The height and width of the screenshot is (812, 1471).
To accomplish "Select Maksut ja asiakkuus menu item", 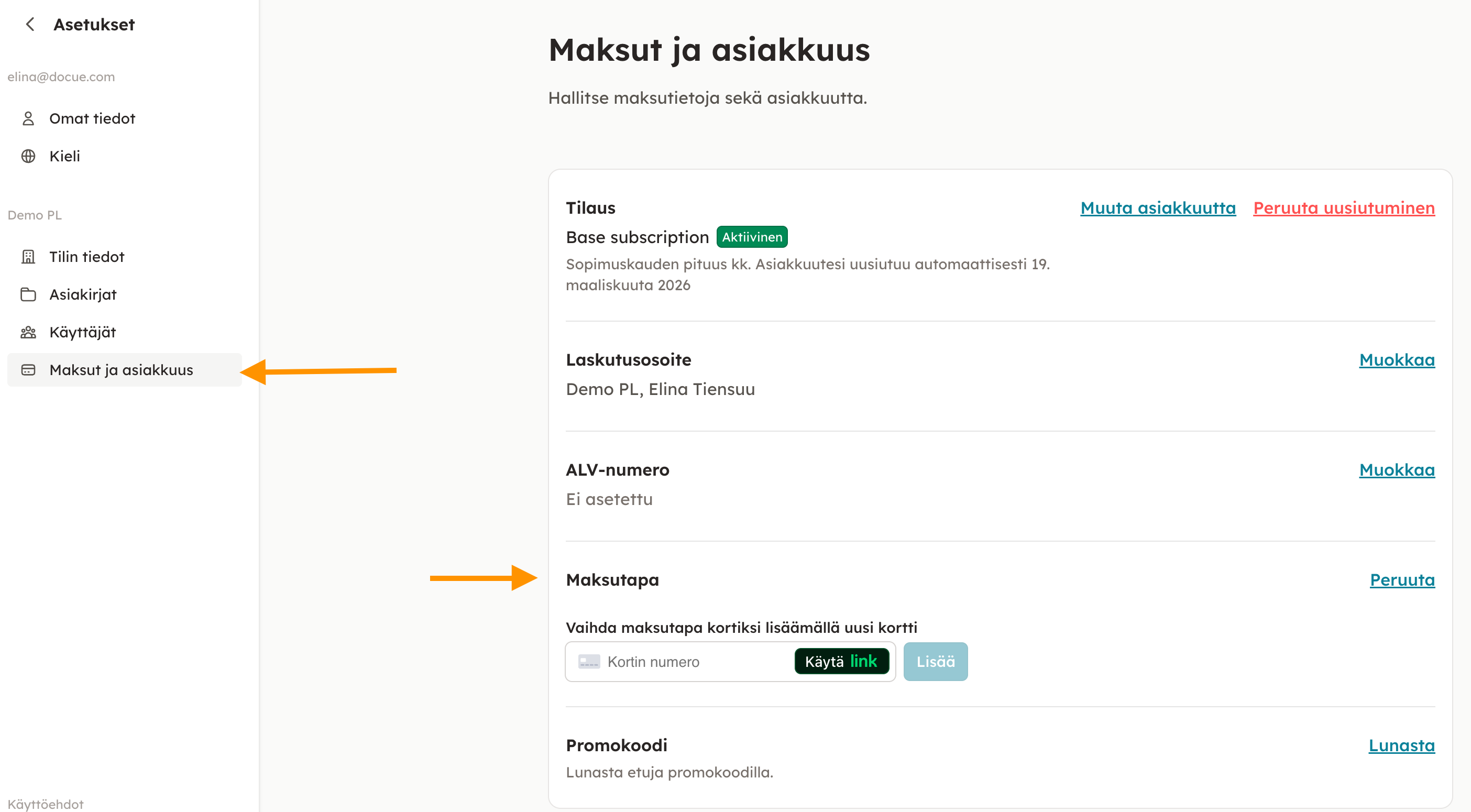I will pyautogui.click(x=121, y=369).
